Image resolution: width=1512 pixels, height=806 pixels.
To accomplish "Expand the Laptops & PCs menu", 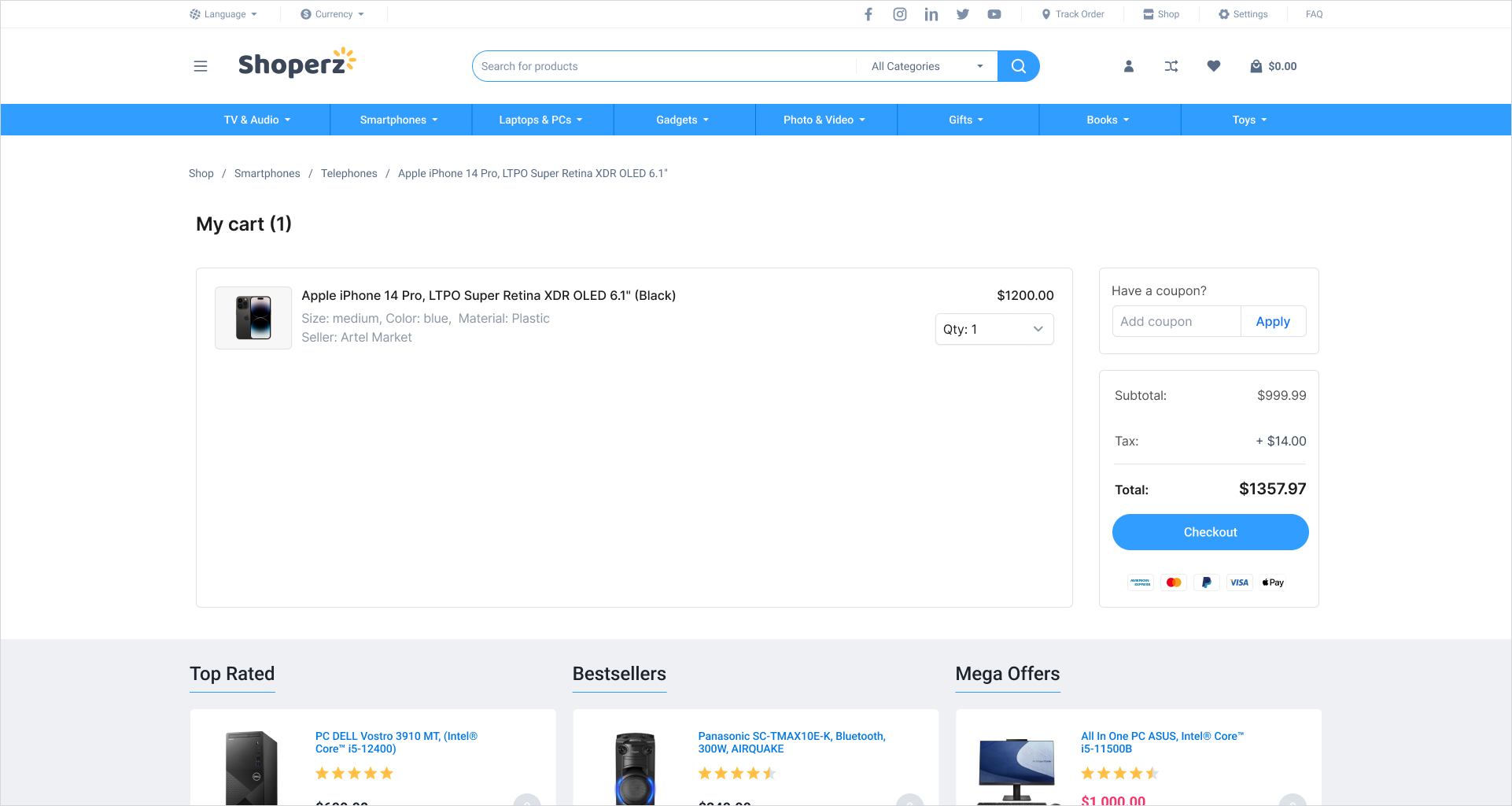I will (540, 120).
